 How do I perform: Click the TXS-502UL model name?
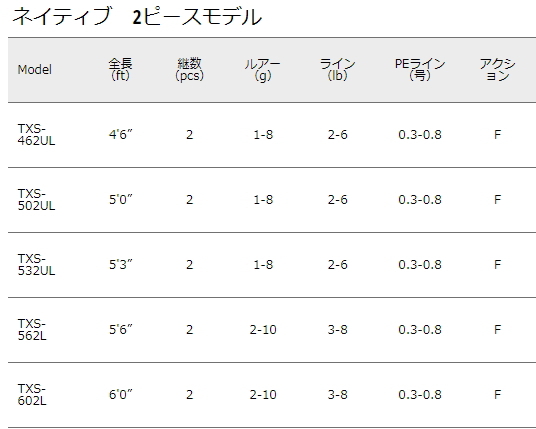point(36,200)
